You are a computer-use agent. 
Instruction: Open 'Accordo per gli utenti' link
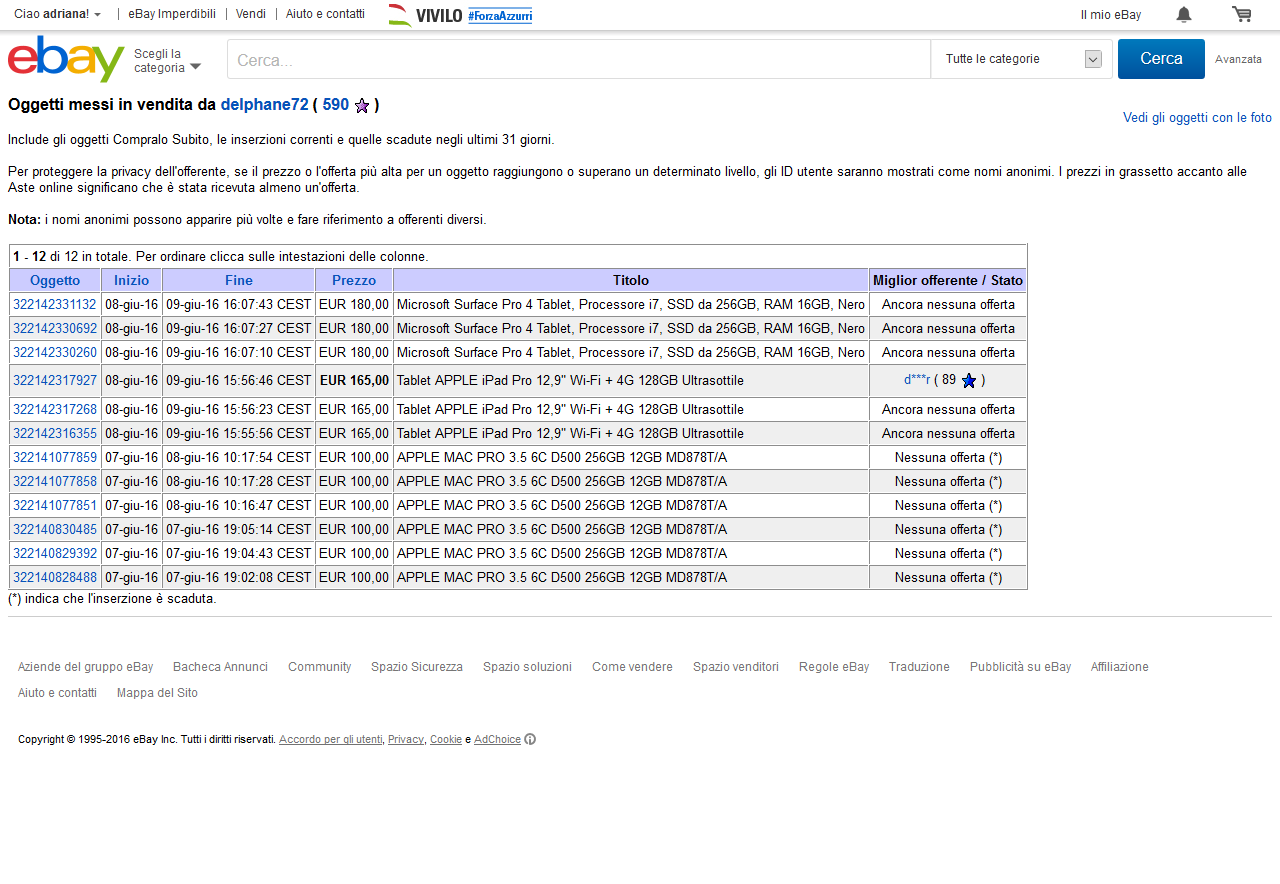(330, 740)
